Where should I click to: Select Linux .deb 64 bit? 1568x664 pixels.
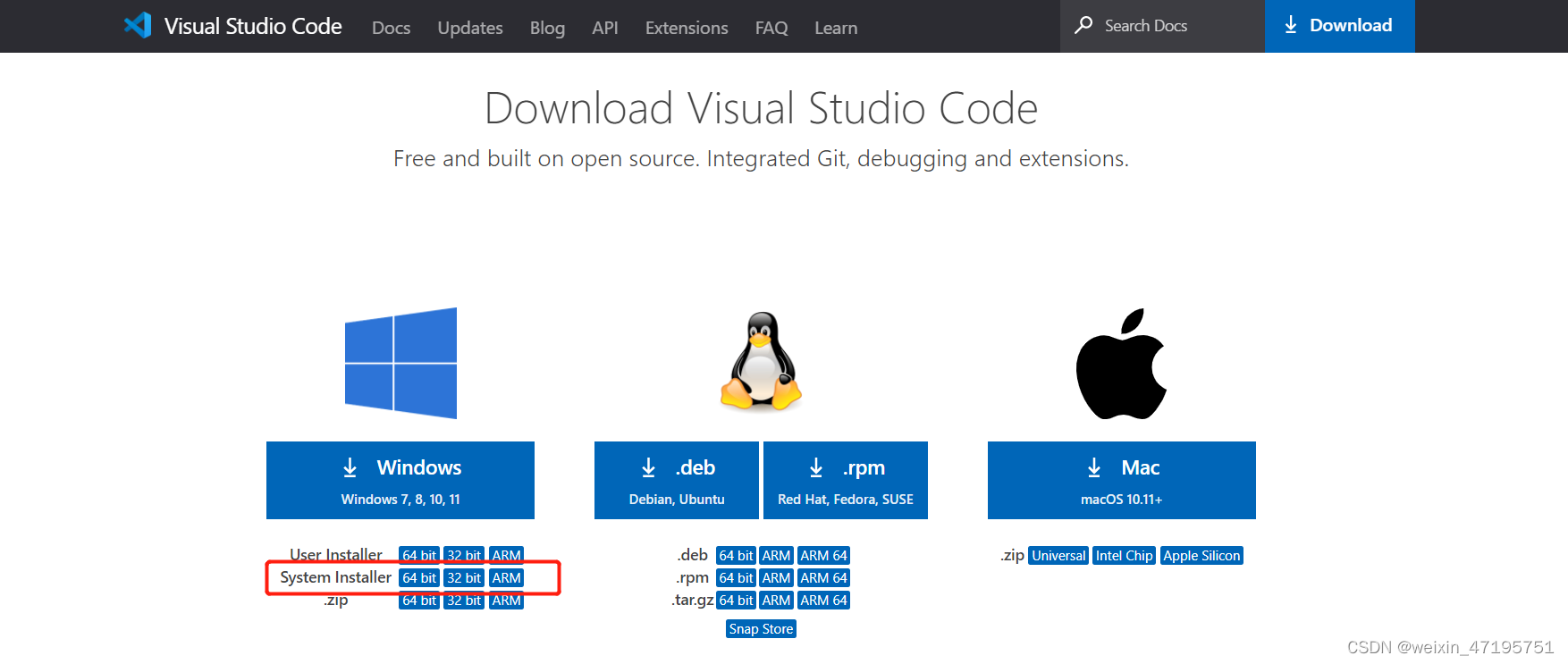point(737,556)
